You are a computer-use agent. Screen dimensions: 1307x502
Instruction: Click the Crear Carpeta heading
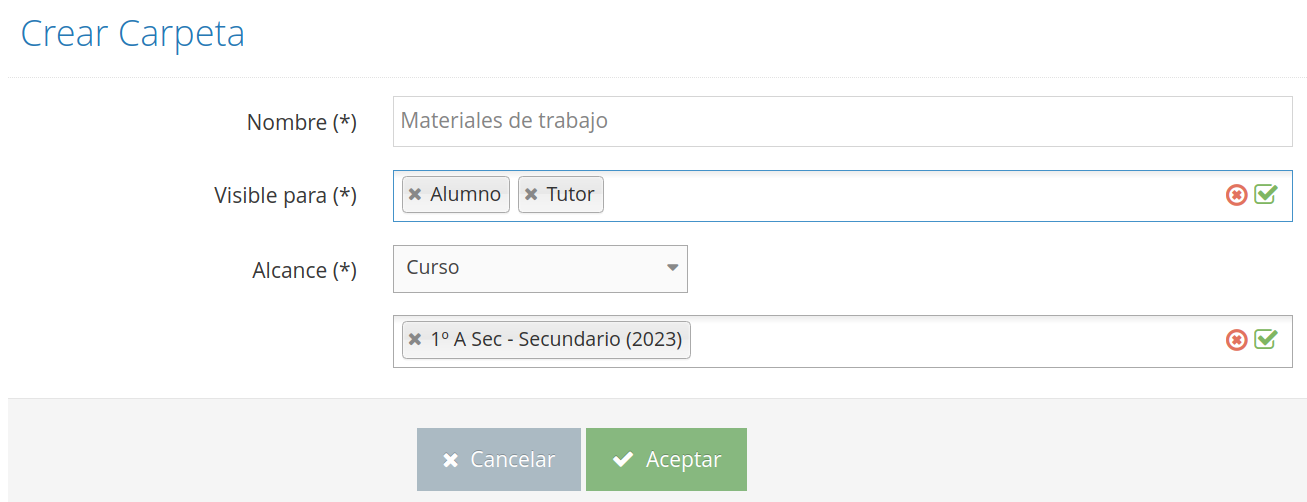click(133, 33)
